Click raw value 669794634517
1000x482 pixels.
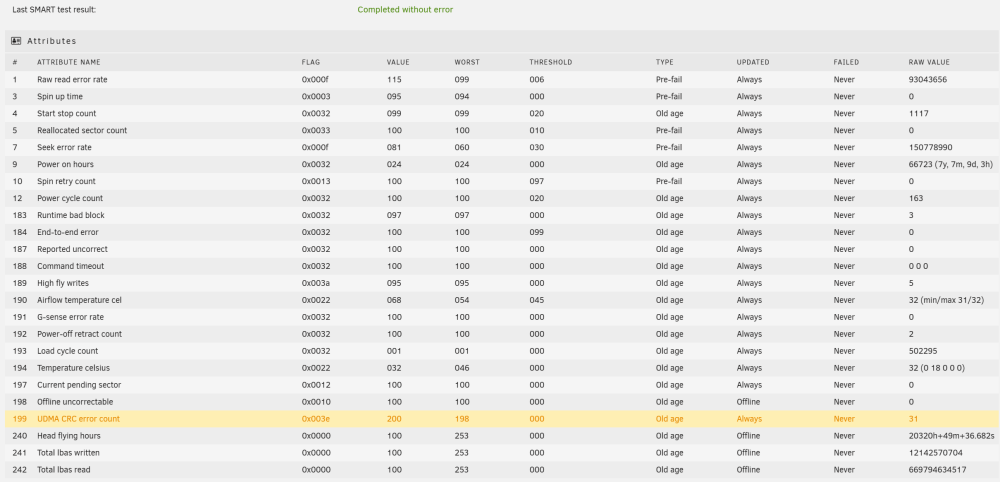click(938, 469)
